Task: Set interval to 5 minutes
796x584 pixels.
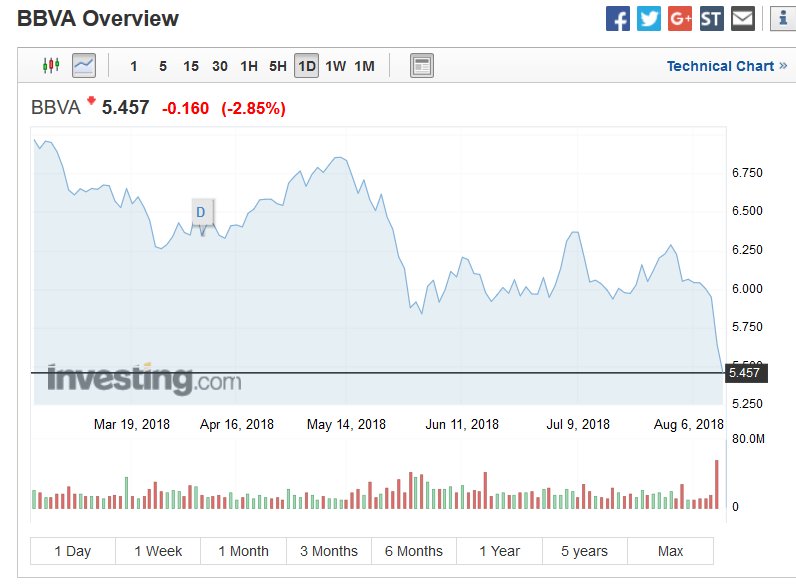Action: pyautogui.click(x=162, y=66)
